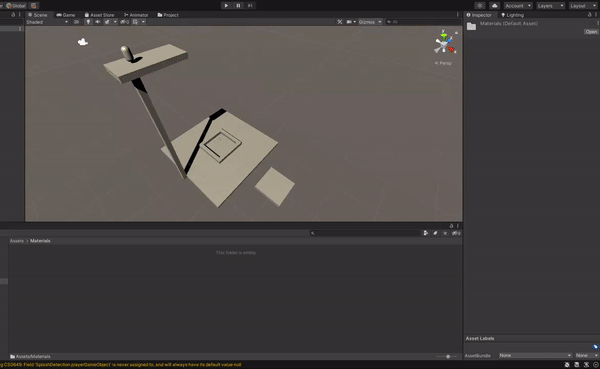Viewport: 600px width, 369px height.
Task: Start Play mode with the Play button
Action: click(x=226, y=5)
